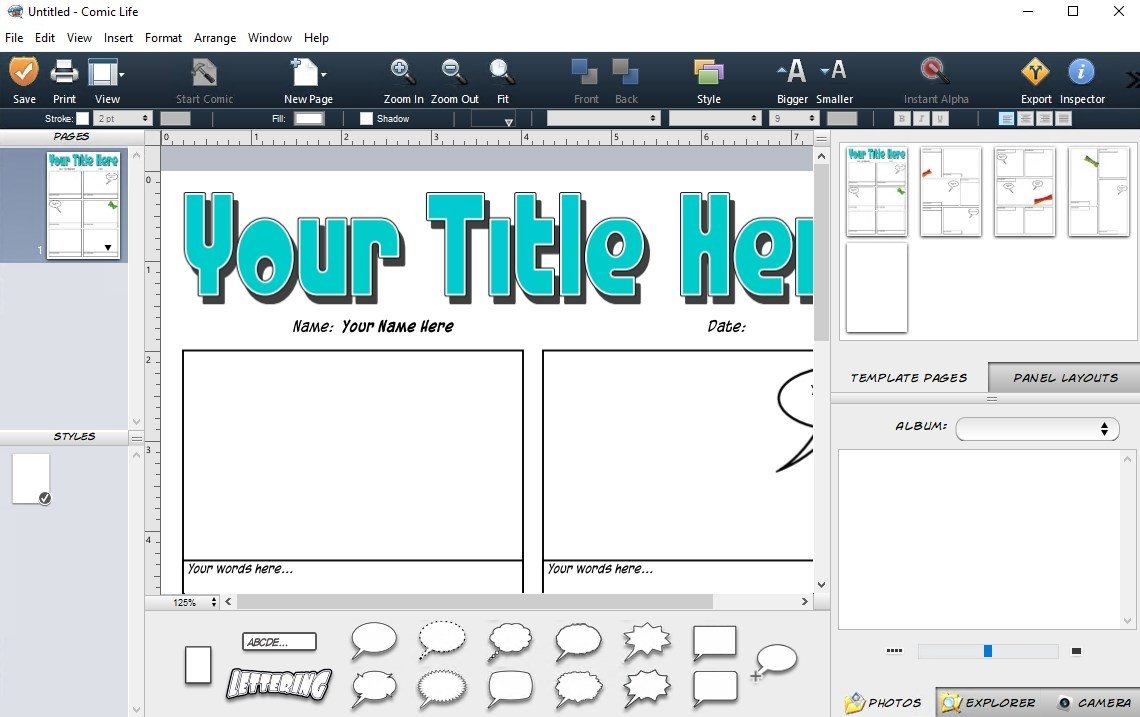Select page 1 thumbnail in Pages
The image size is (1140, 717).
click(83, 204)
